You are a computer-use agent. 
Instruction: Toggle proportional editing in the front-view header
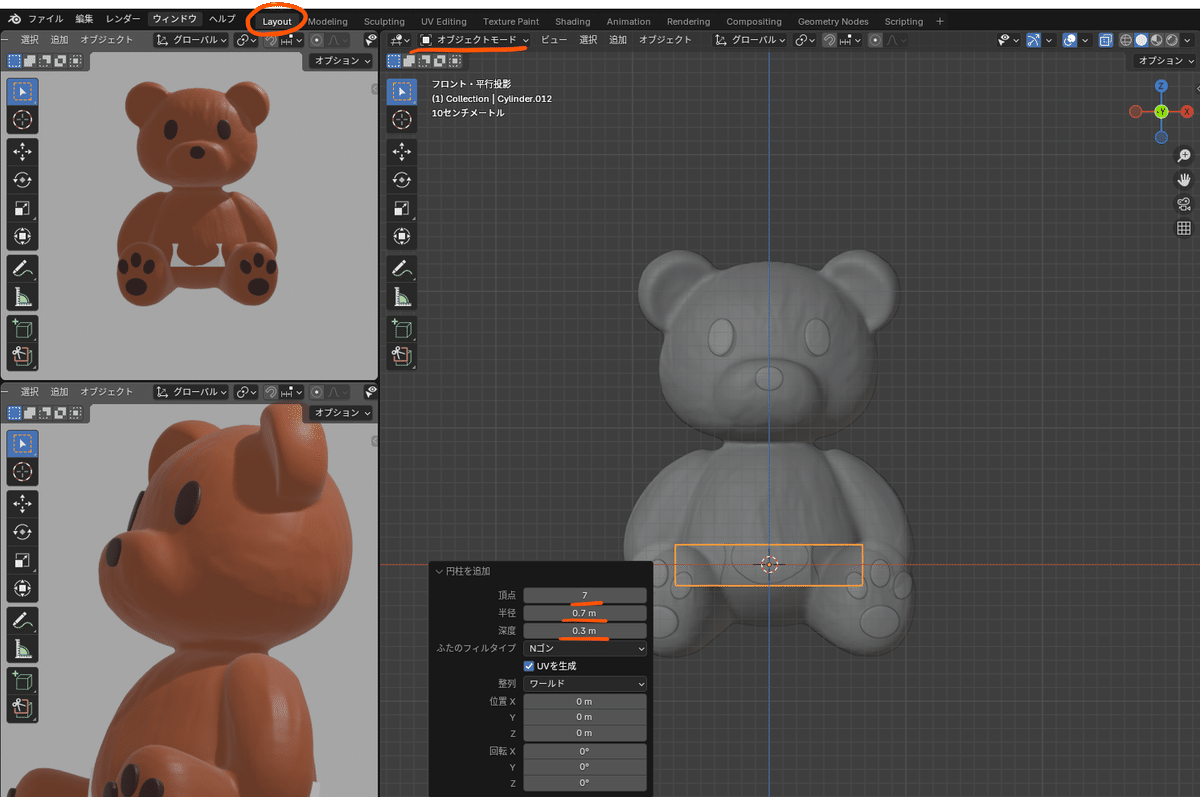coord(877,40)
